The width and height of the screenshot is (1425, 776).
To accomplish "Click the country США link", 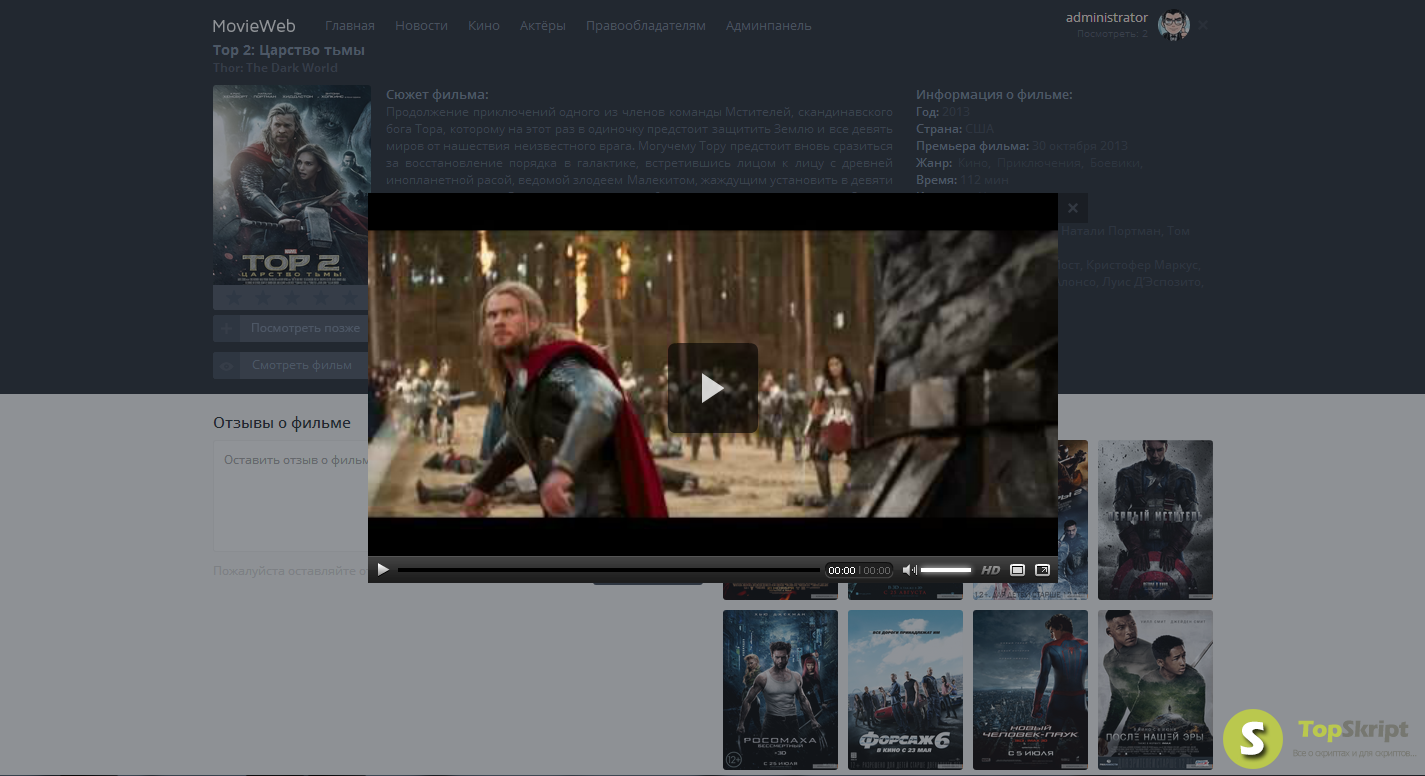I will (980, 129).
